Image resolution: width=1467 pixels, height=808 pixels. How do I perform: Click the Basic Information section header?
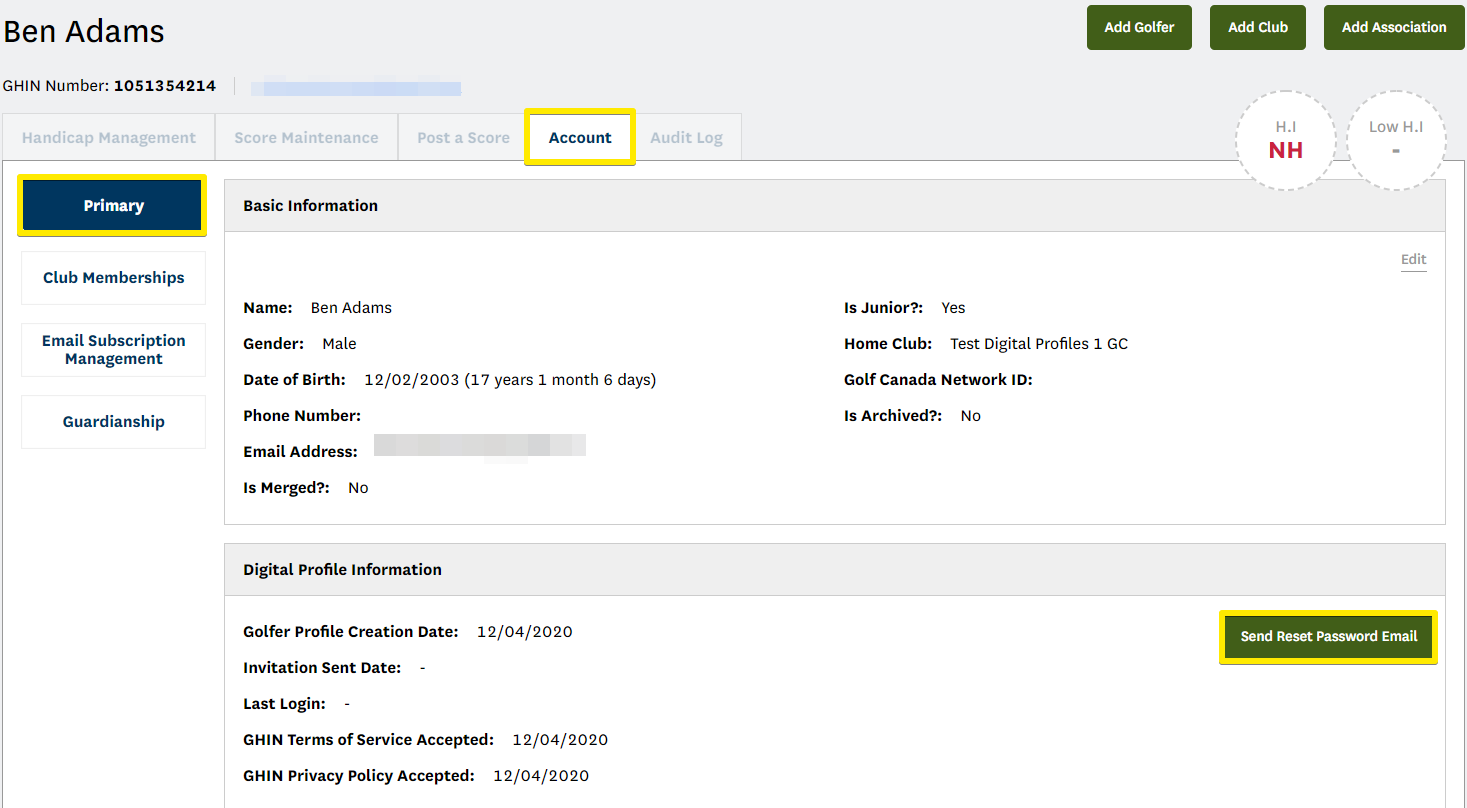tap(835, 205)
